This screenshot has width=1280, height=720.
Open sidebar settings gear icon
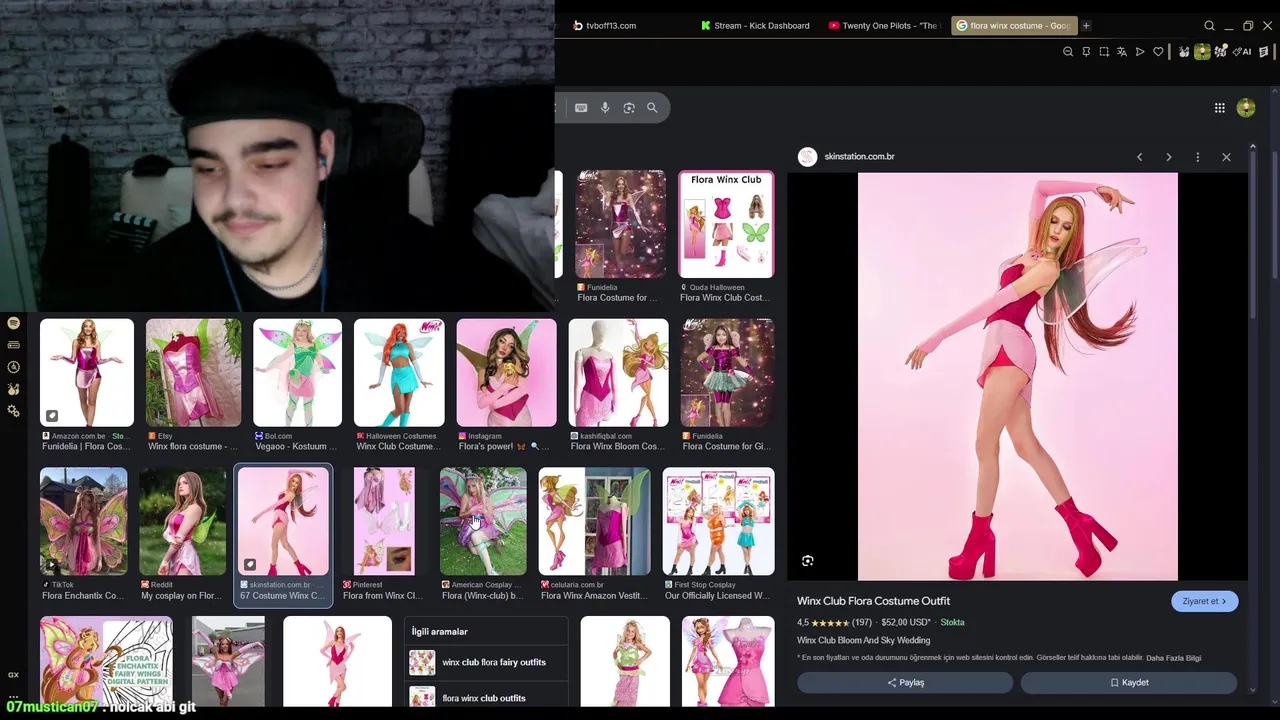pyautogui.click(x=13, y=411)
